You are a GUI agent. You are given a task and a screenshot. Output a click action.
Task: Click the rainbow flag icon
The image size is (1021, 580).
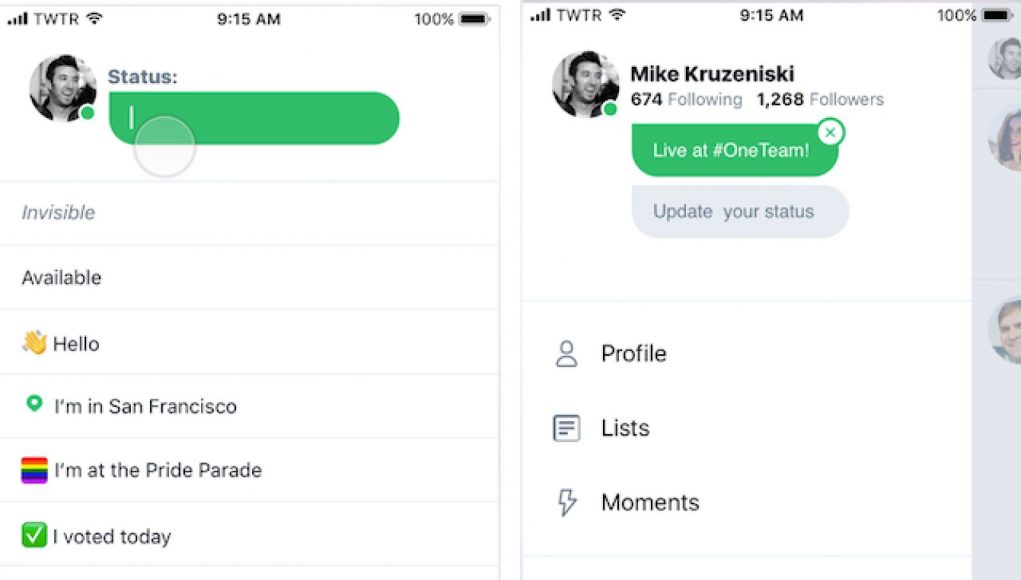pos(34,470)
